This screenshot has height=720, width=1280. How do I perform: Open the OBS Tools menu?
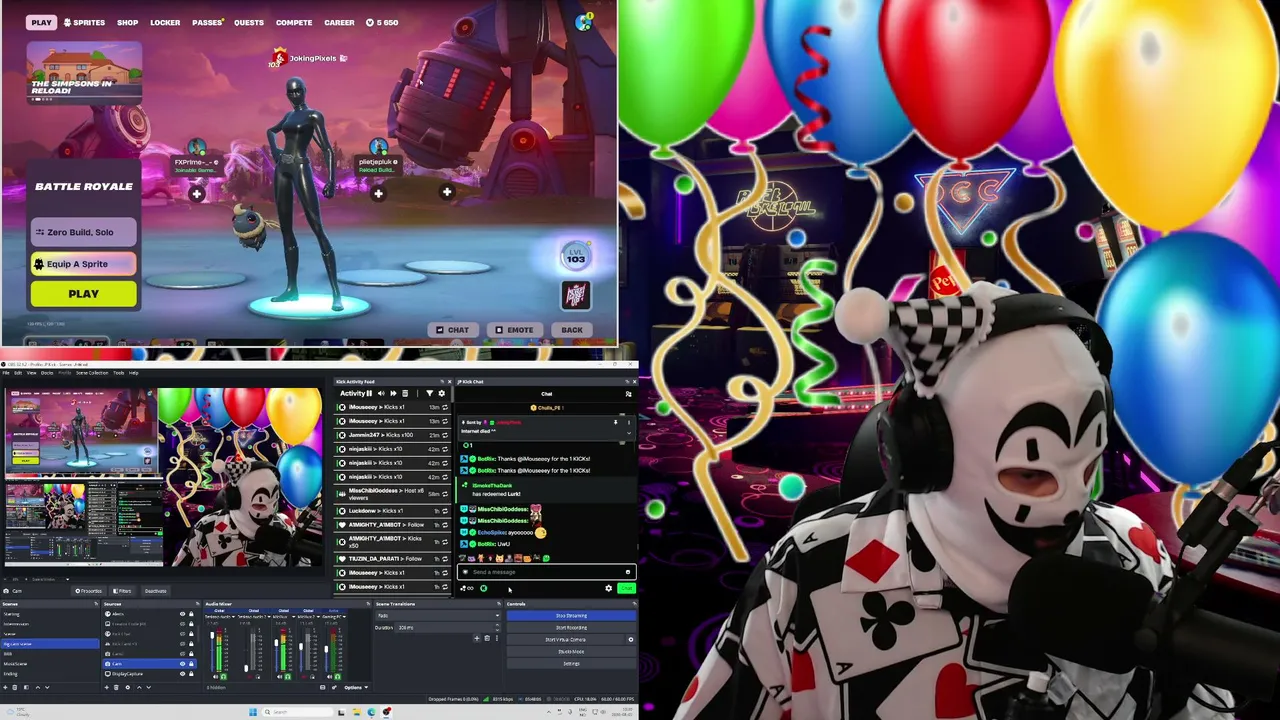coord(118,373)
